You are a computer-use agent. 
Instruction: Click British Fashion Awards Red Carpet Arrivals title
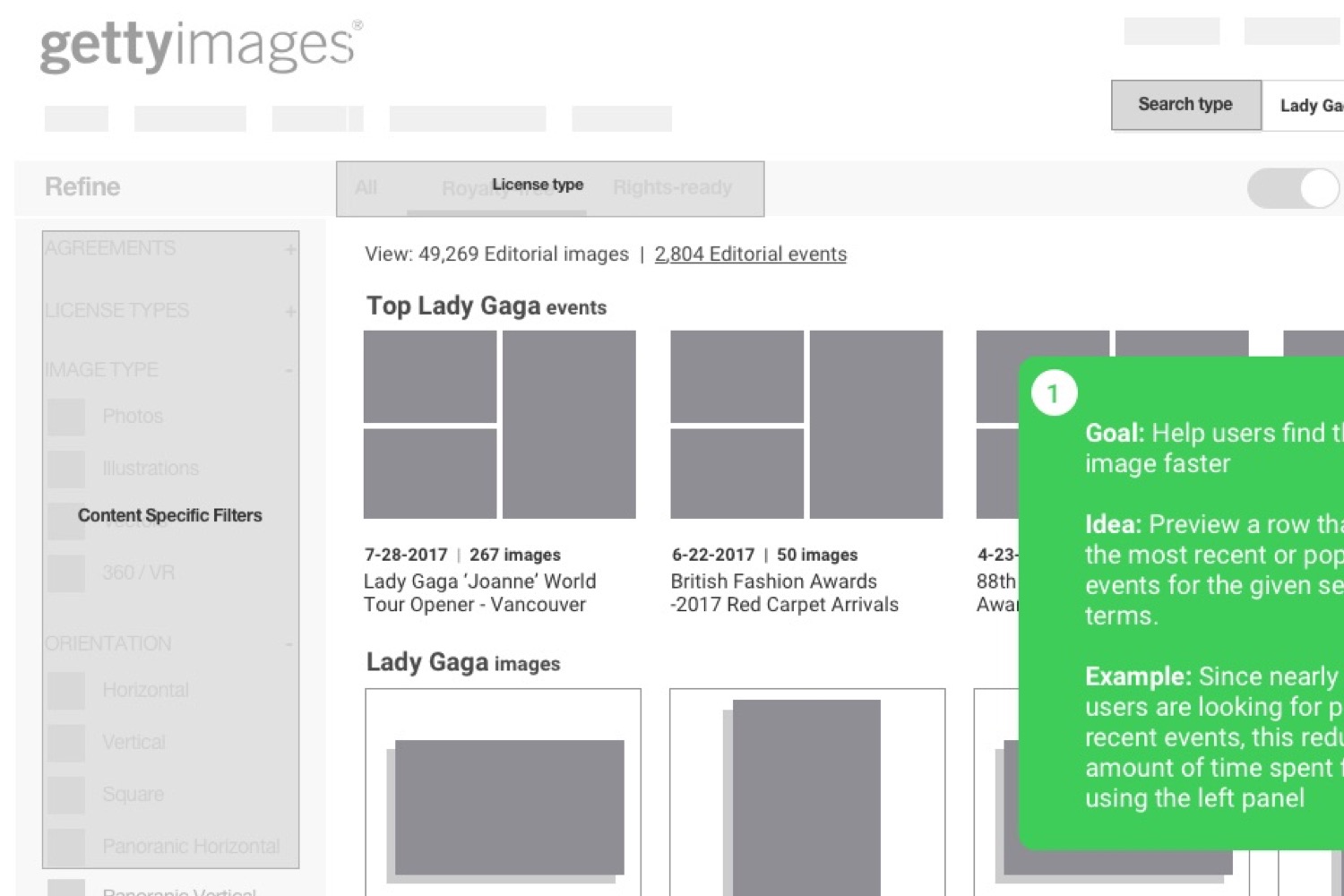(x=784, y=593)
